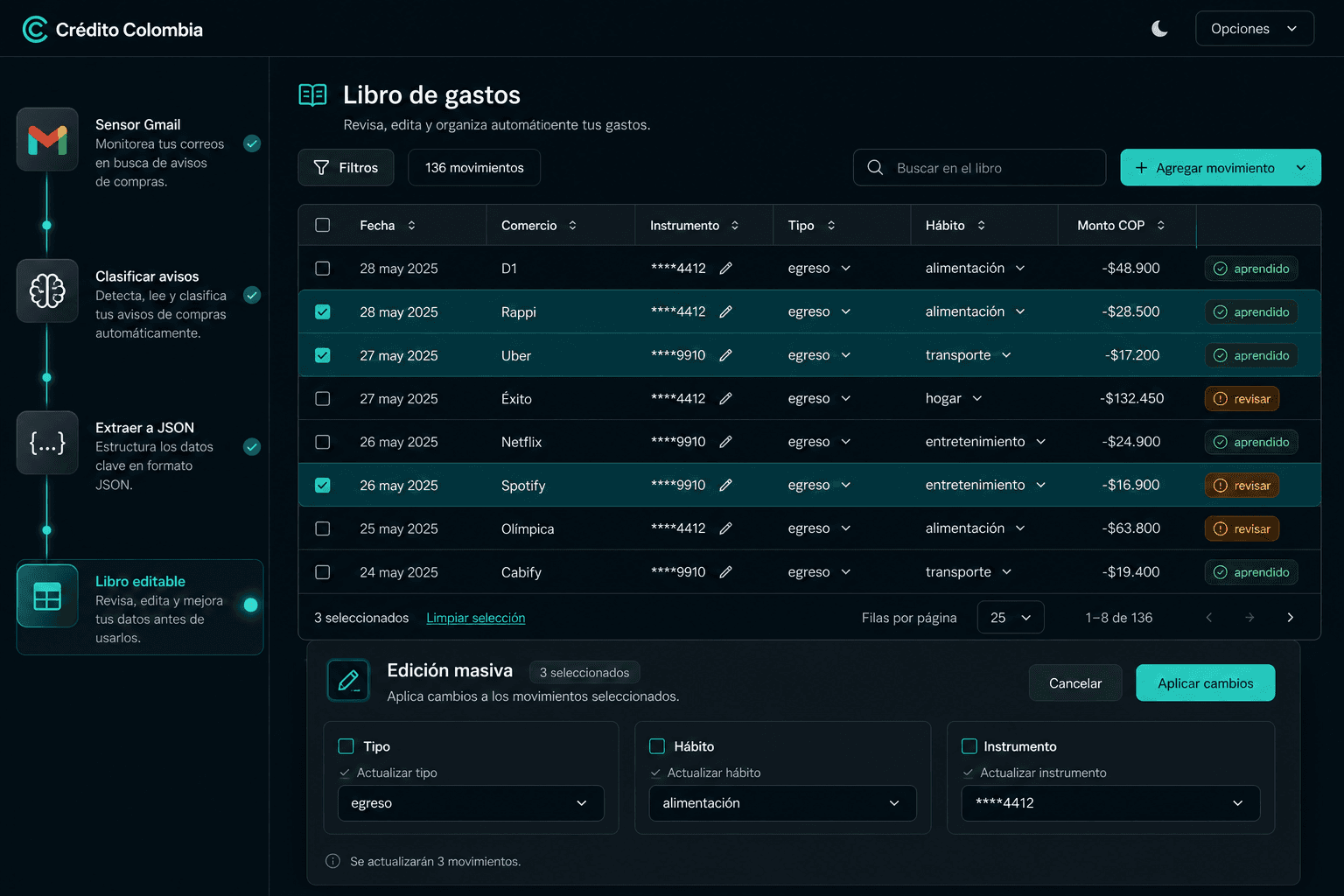
Task: Enable the Instrumento bulk edit checkbox
Action: tap(969, 746)
